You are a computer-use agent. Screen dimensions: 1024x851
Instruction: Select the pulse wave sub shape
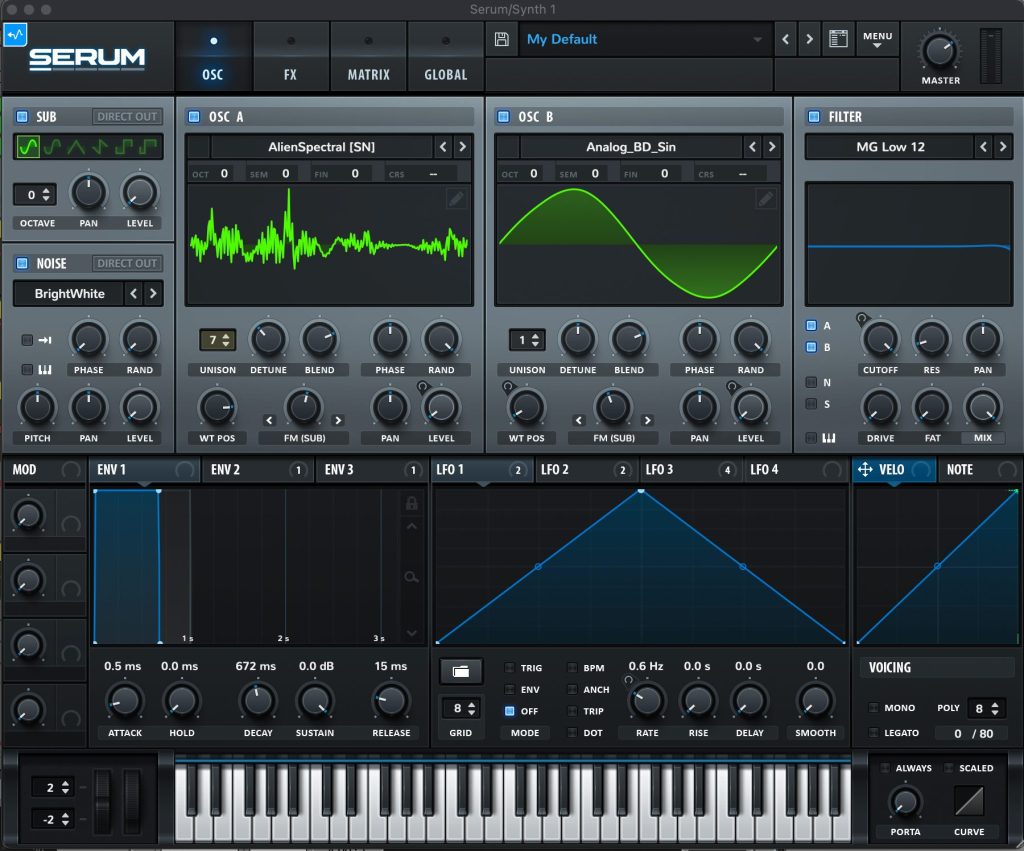click(148, 147)
